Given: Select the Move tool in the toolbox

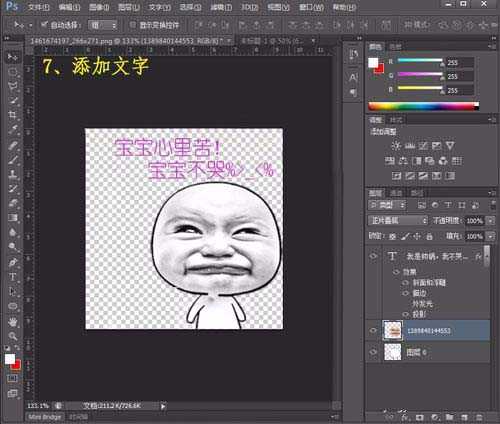Looking at the screenshot, I should point(12,57).
